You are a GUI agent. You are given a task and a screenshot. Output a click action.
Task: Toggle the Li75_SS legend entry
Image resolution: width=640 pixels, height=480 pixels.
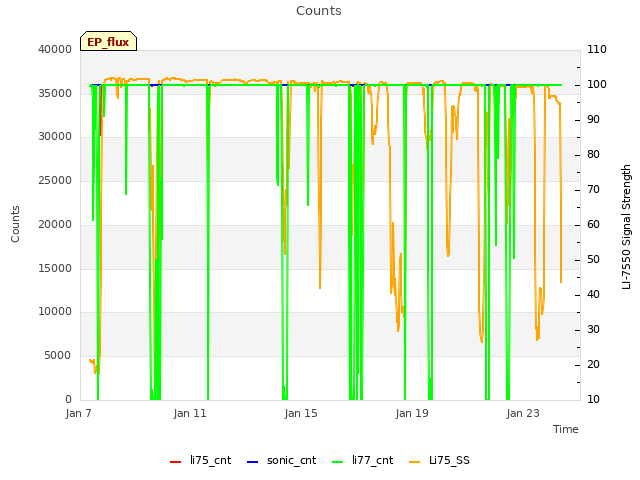tap(439, 460)
